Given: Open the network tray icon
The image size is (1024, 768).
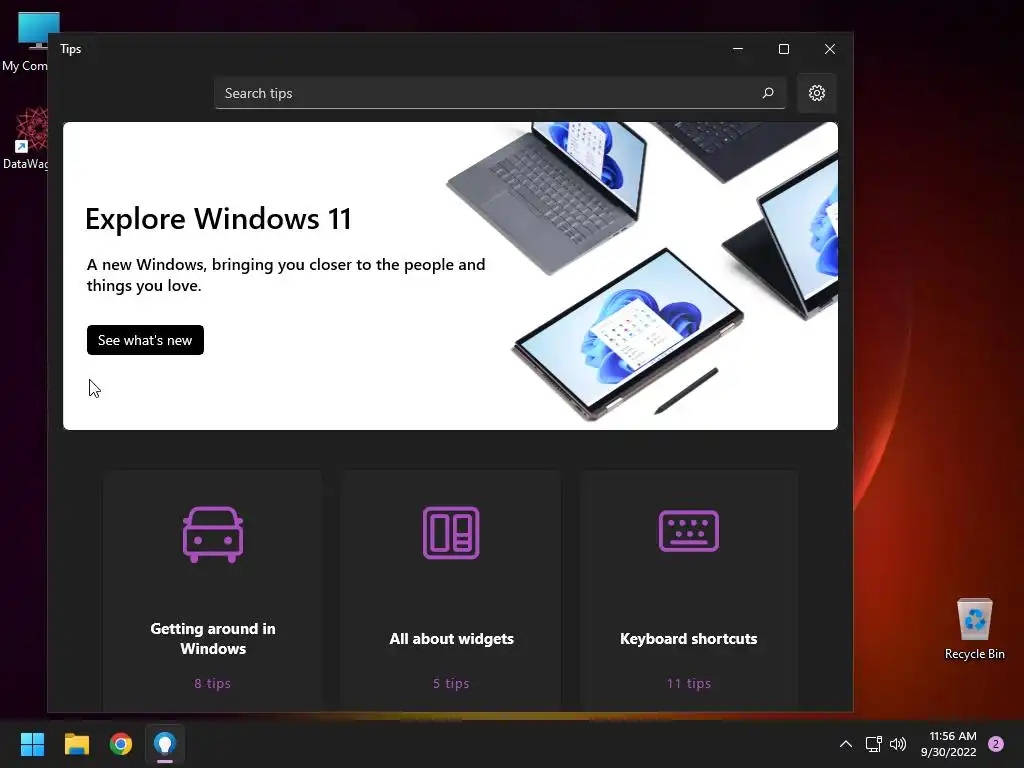Looking at the screenshot, I should coord(873,744).
